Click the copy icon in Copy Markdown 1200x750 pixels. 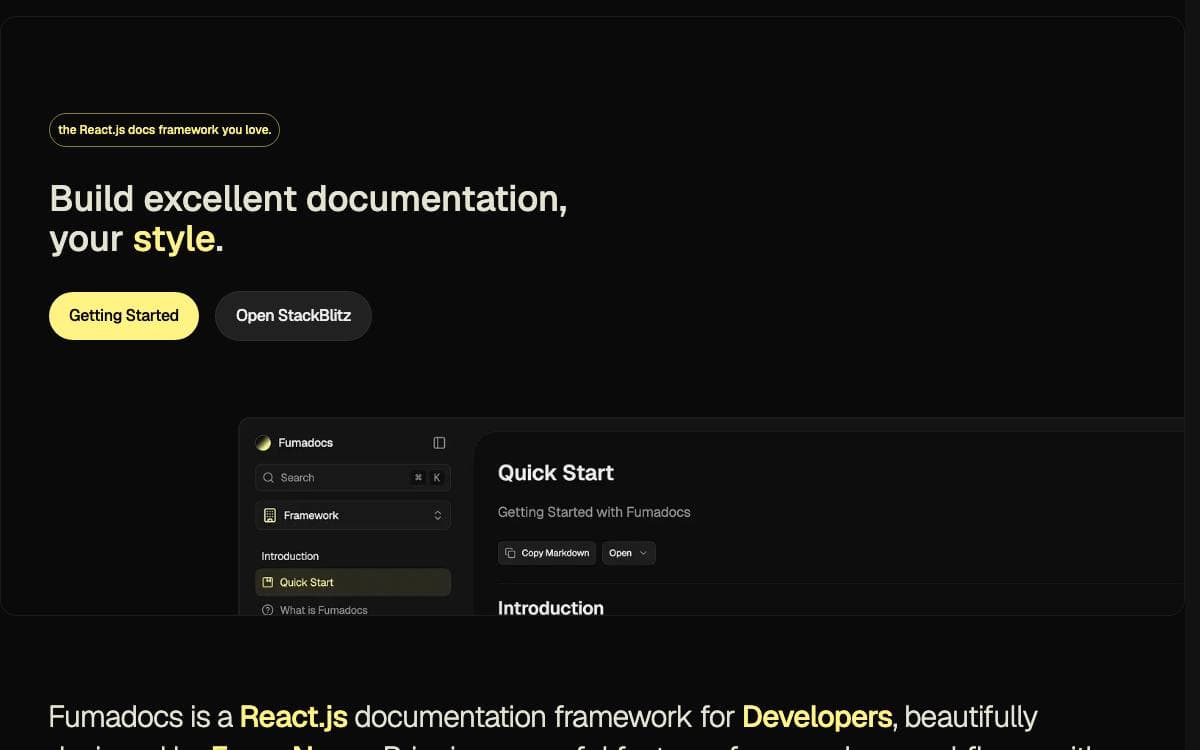510,553
